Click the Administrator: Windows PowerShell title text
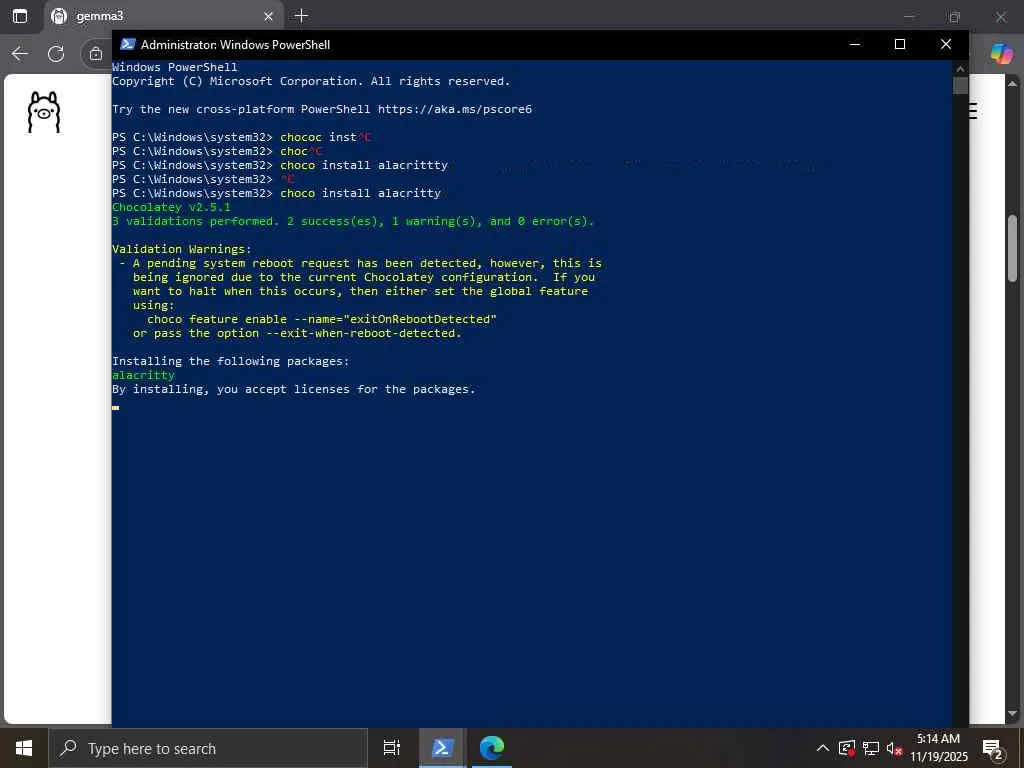 pos(235,44)
